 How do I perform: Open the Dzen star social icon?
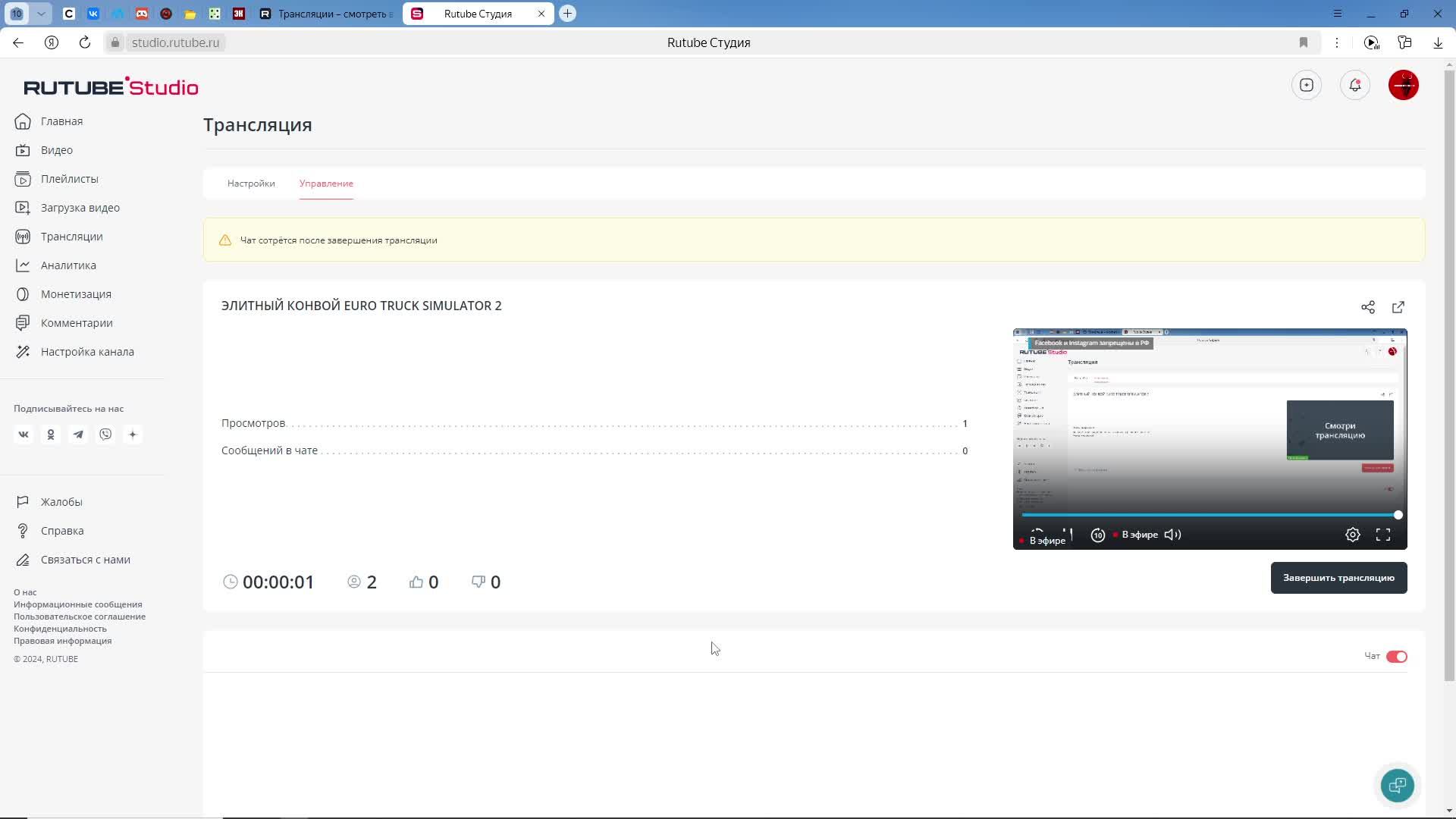point(133,435)
